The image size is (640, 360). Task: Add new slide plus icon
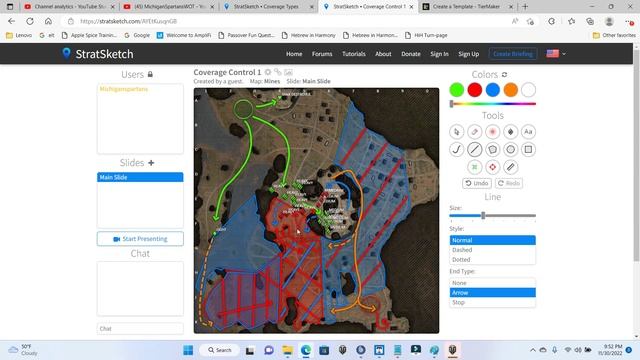pyautogui.click(x=151, y=163)
